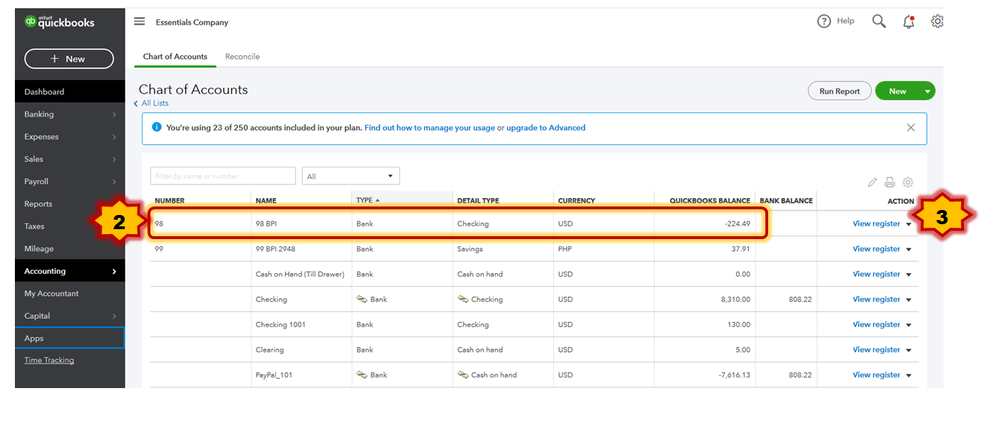Image resolution: width=998 pixels, height=425 pixels.
Task: Select Accounting in sidebar
Action: coord(70,271)
